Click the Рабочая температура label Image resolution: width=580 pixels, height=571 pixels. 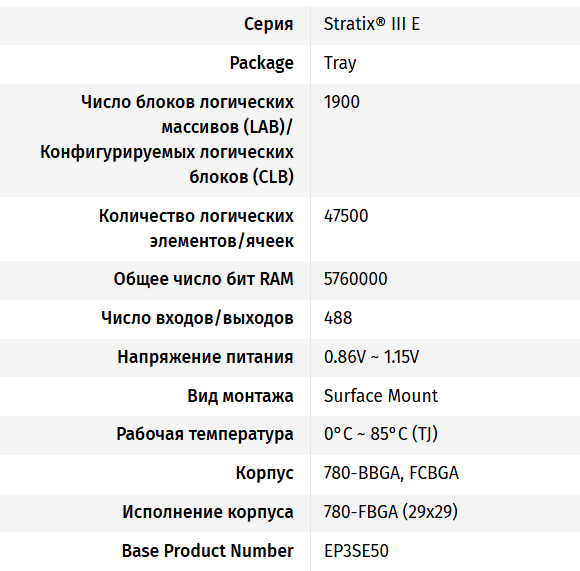coord(205,434)
